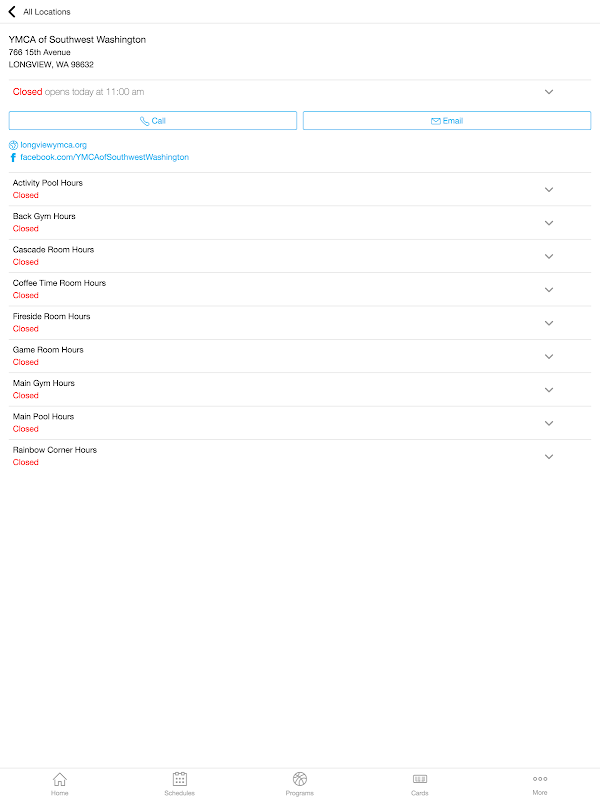Open the Home tab icon
Viewport: 600px width, 800px height.
click(60, 779)
